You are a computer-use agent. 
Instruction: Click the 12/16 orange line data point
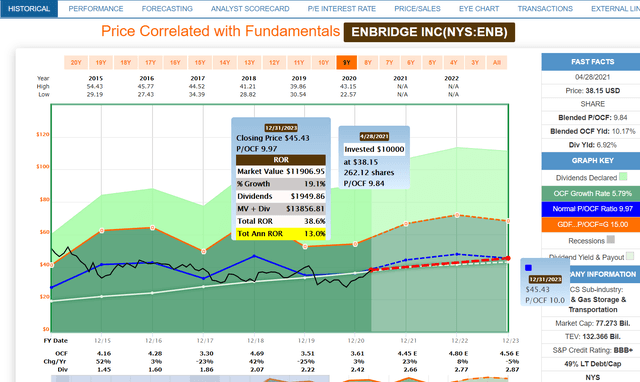pyautogui.click(x=152, y=228)
